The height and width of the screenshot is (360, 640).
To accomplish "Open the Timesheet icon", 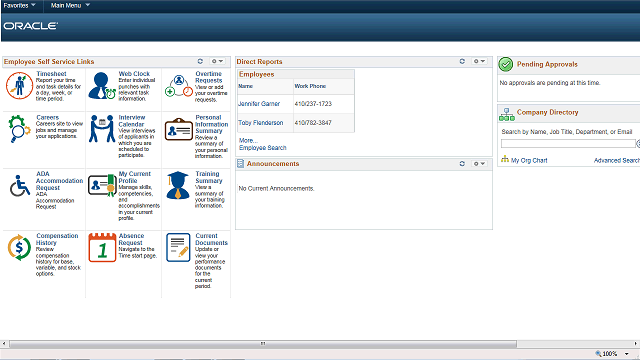I will pos(19,86).
